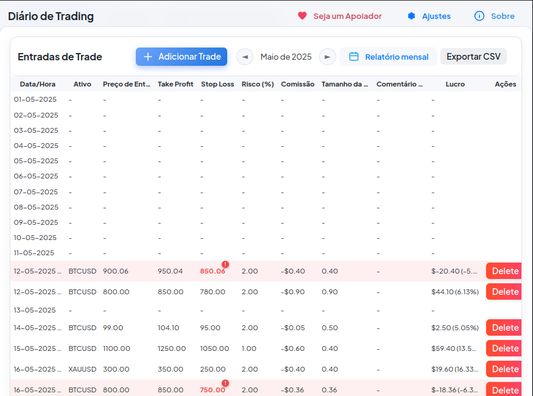Delete the 15-05-2025 BTCUSD trade
533x396 pixels.
504,348
